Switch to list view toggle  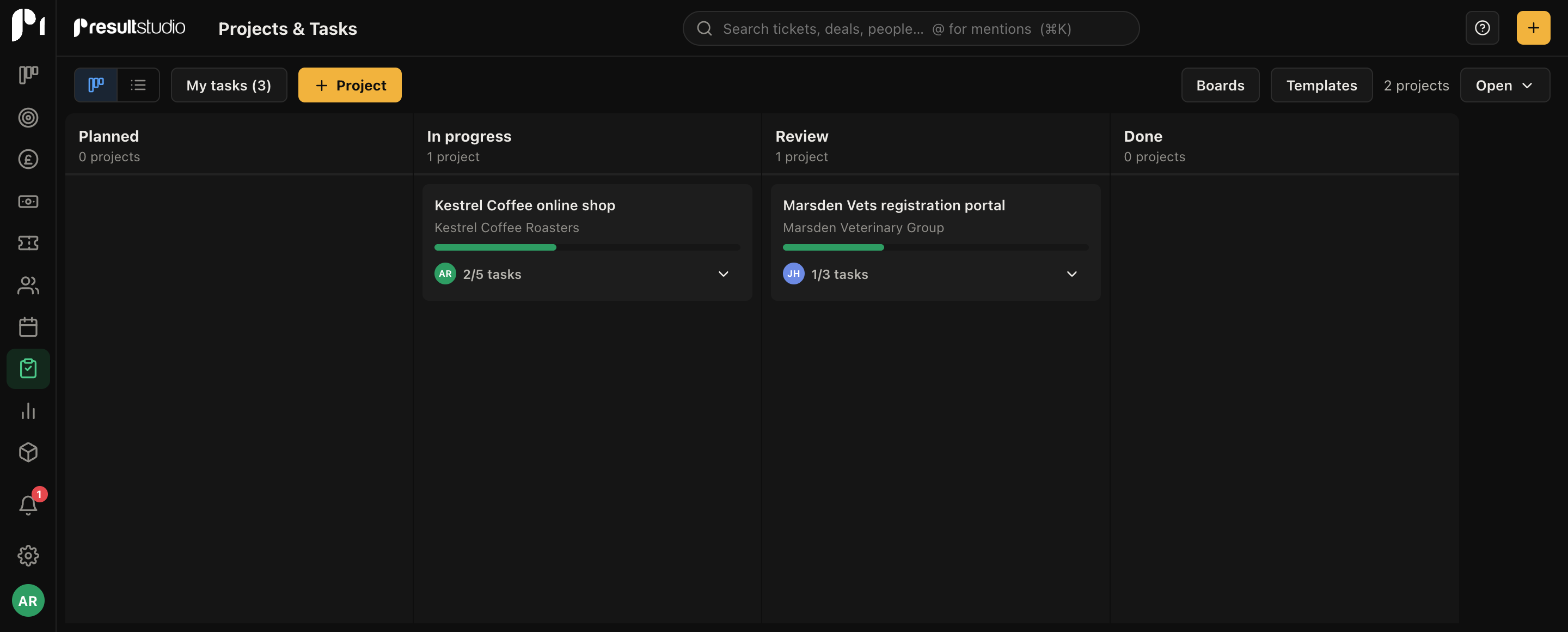138,85
